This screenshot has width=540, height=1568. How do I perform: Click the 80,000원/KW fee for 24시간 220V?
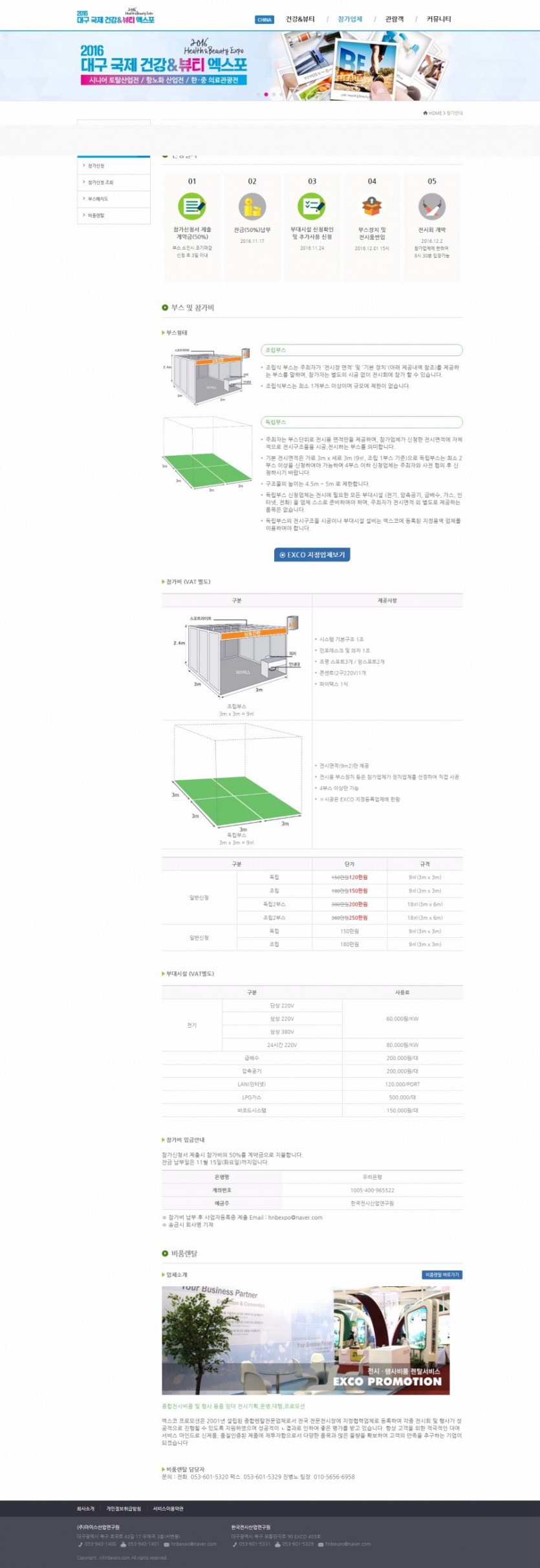402,1044
